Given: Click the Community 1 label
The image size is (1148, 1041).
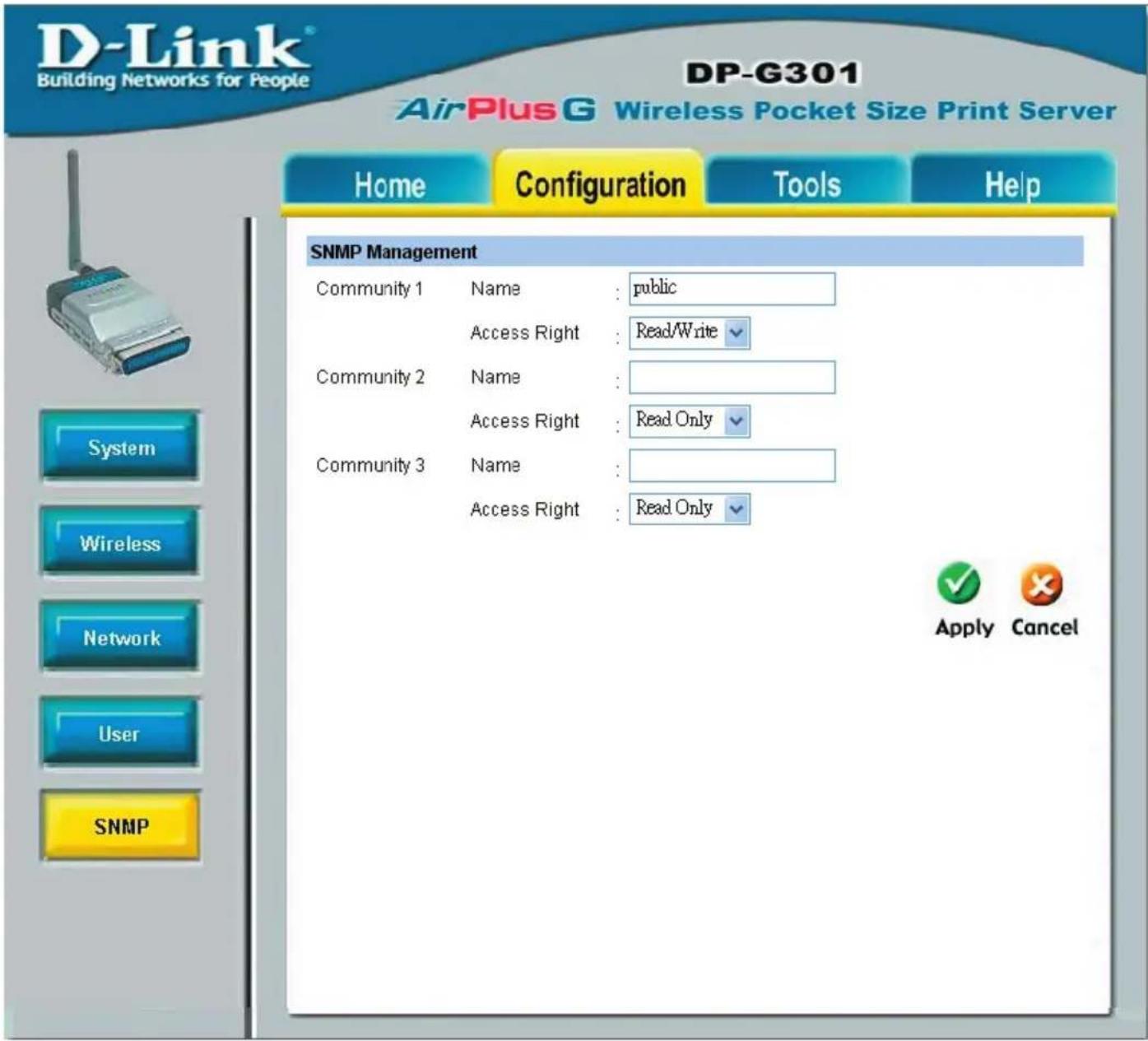Looking at the screenshot, I should tap(369, 289).
